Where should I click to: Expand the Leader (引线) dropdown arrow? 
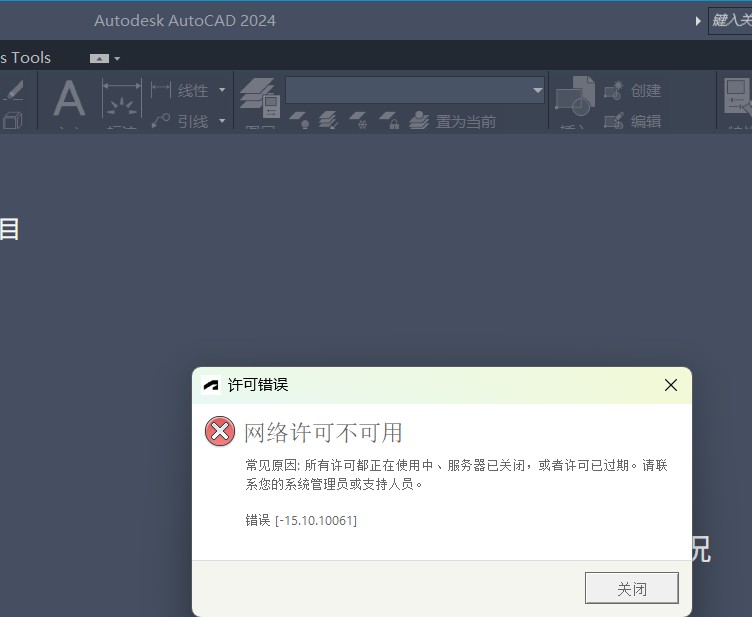coord(222,120)
